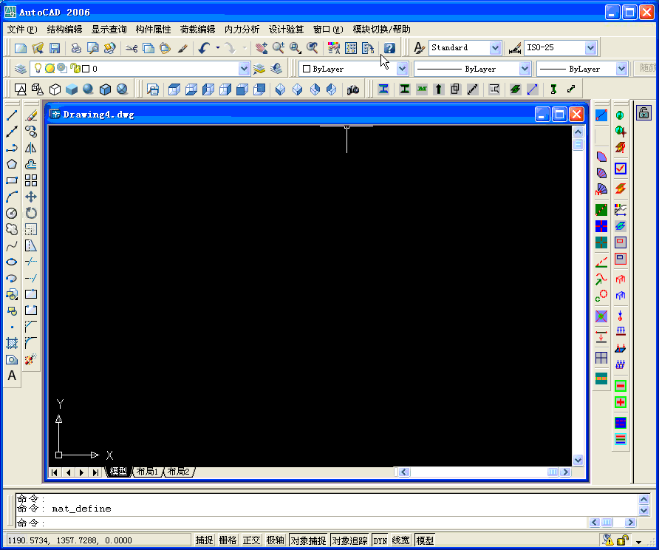Click the binoculars view icon

[x=353, y=89]
